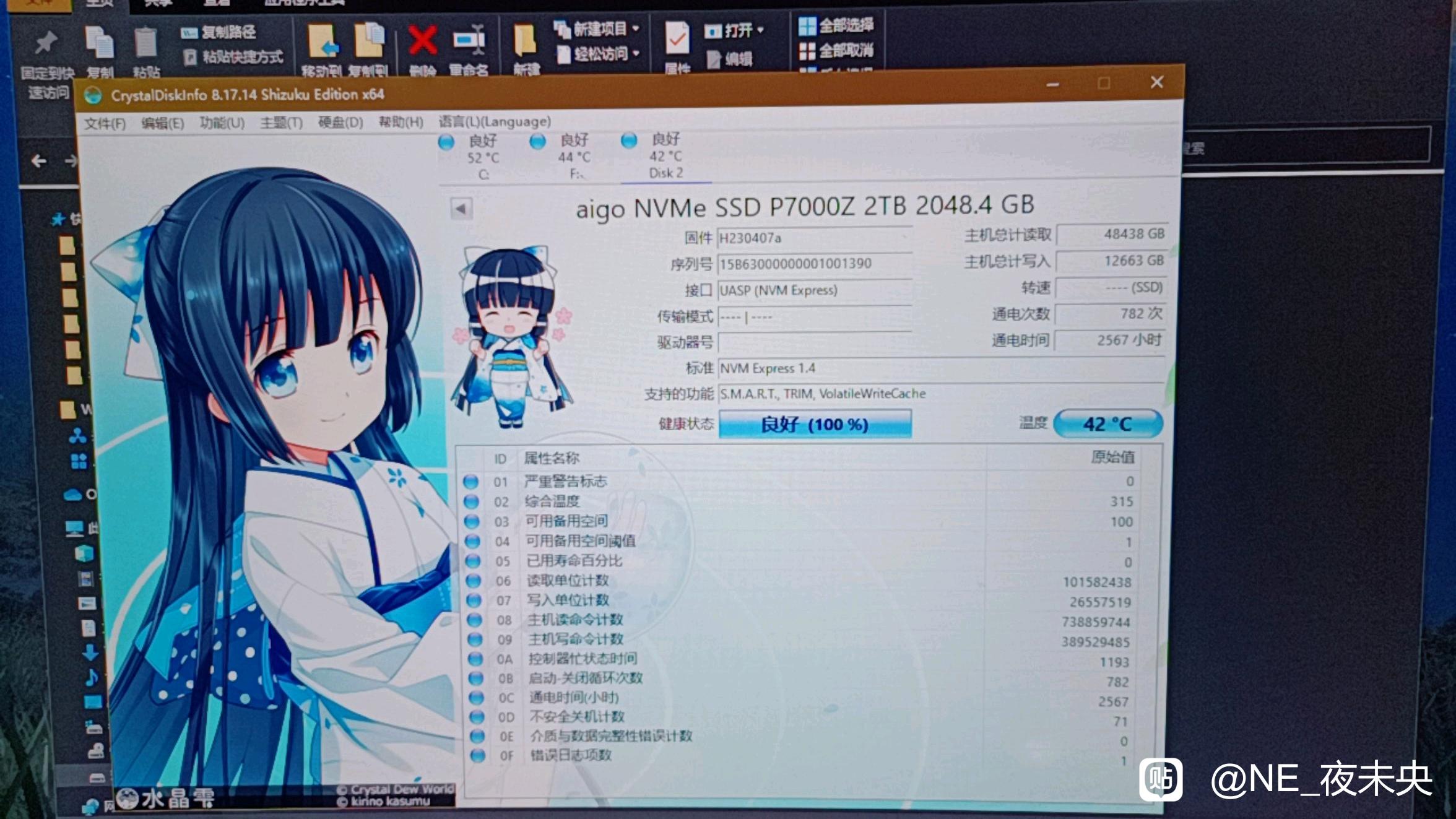
Task: Open the 功能(U) menu
Action: (222, 123)
